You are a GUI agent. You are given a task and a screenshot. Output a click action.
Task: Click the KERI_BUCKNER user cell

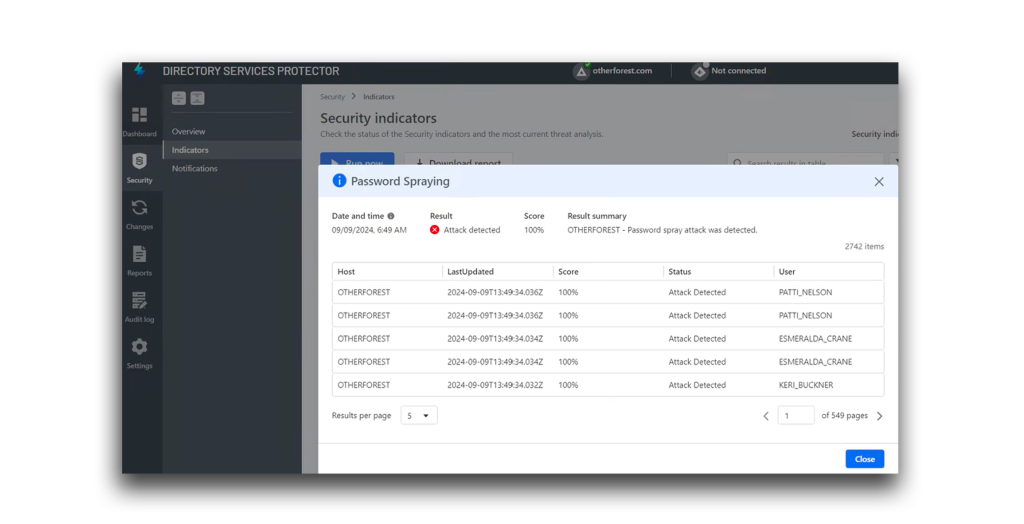pos(806,385)
